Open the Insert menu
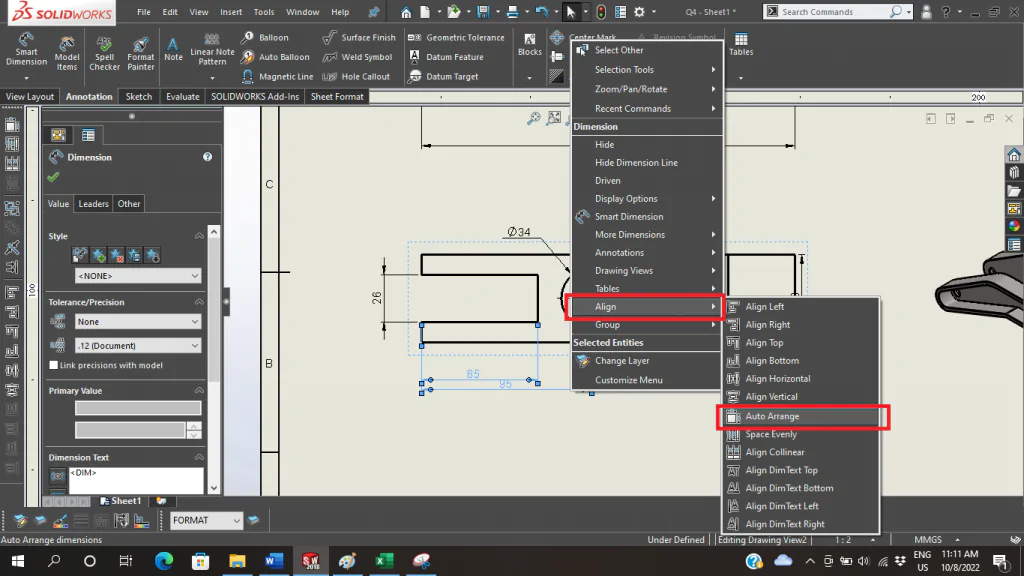Image resolution: width=1024 pixels, height=576 pixels. pyautogui.click(x=231, y=12)
